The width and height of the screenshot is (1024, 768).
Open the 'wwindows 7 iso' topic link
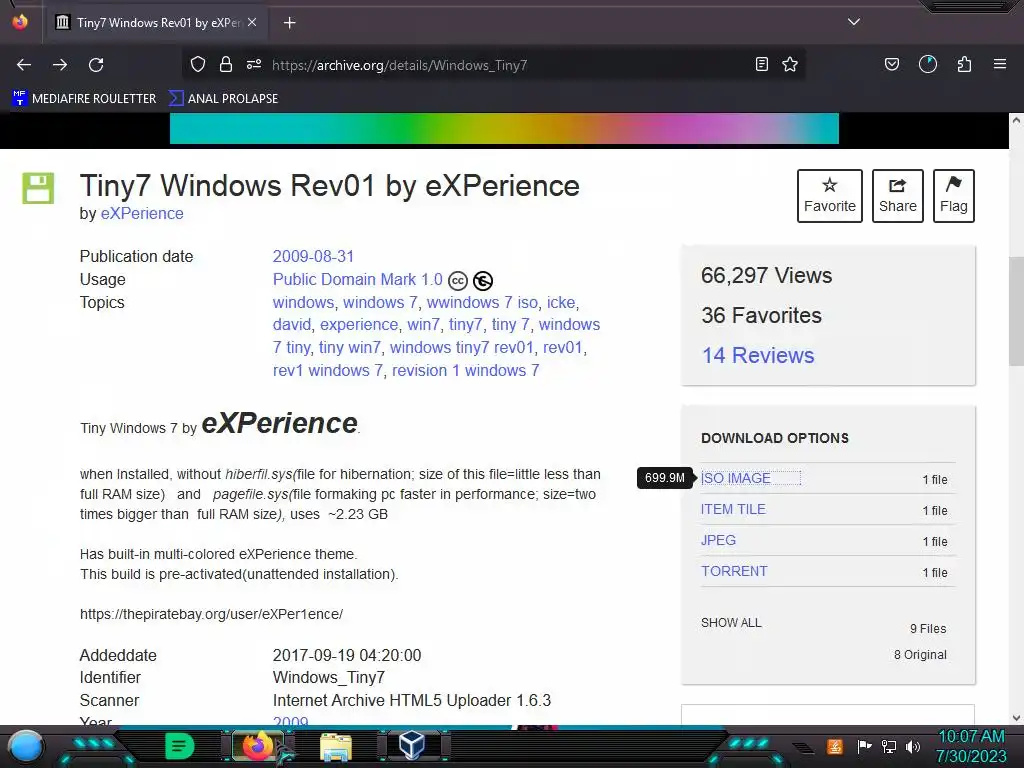482,302
